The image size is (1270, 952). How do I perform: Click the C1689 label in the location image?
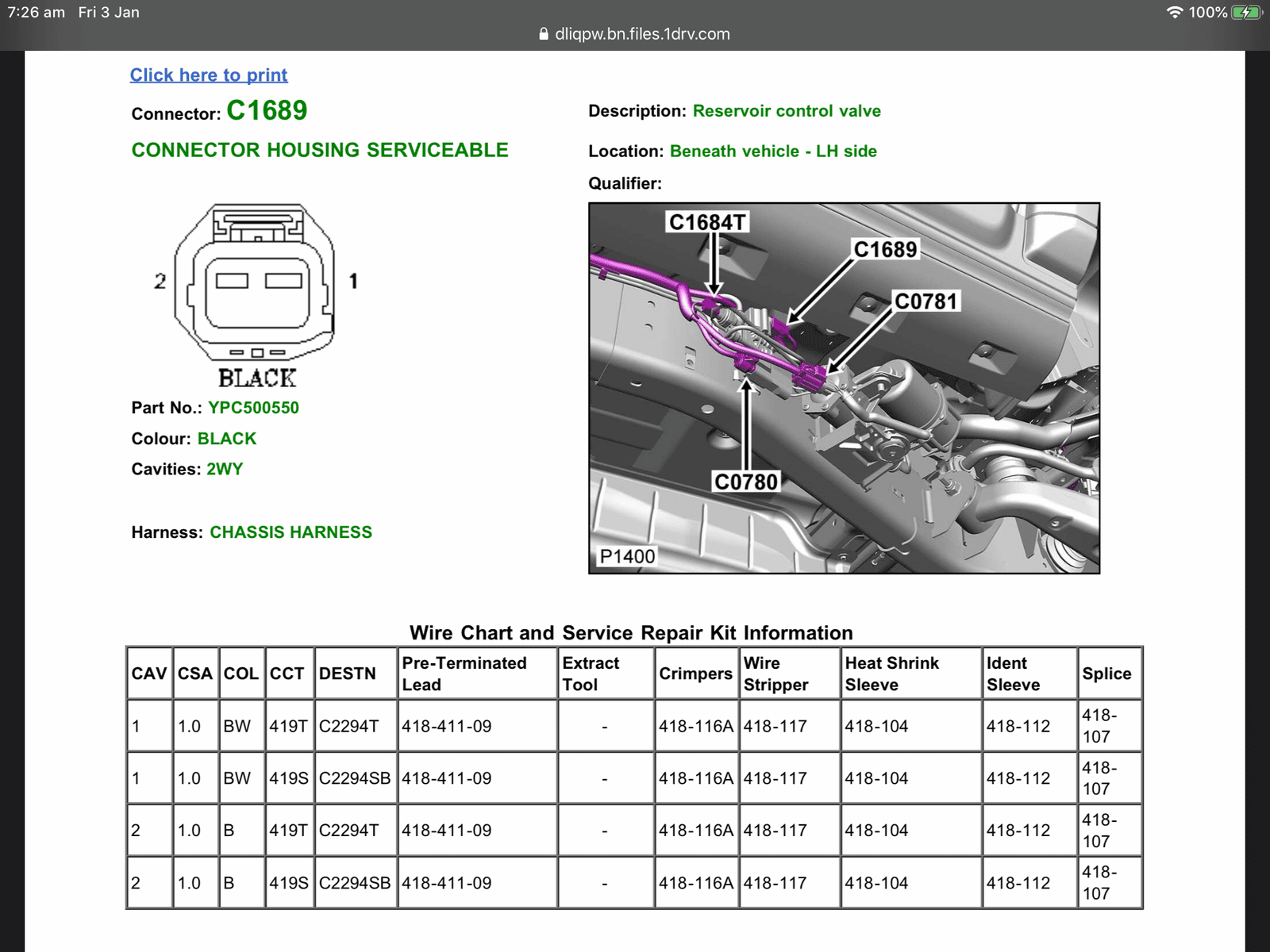click(x=885, y=249)
